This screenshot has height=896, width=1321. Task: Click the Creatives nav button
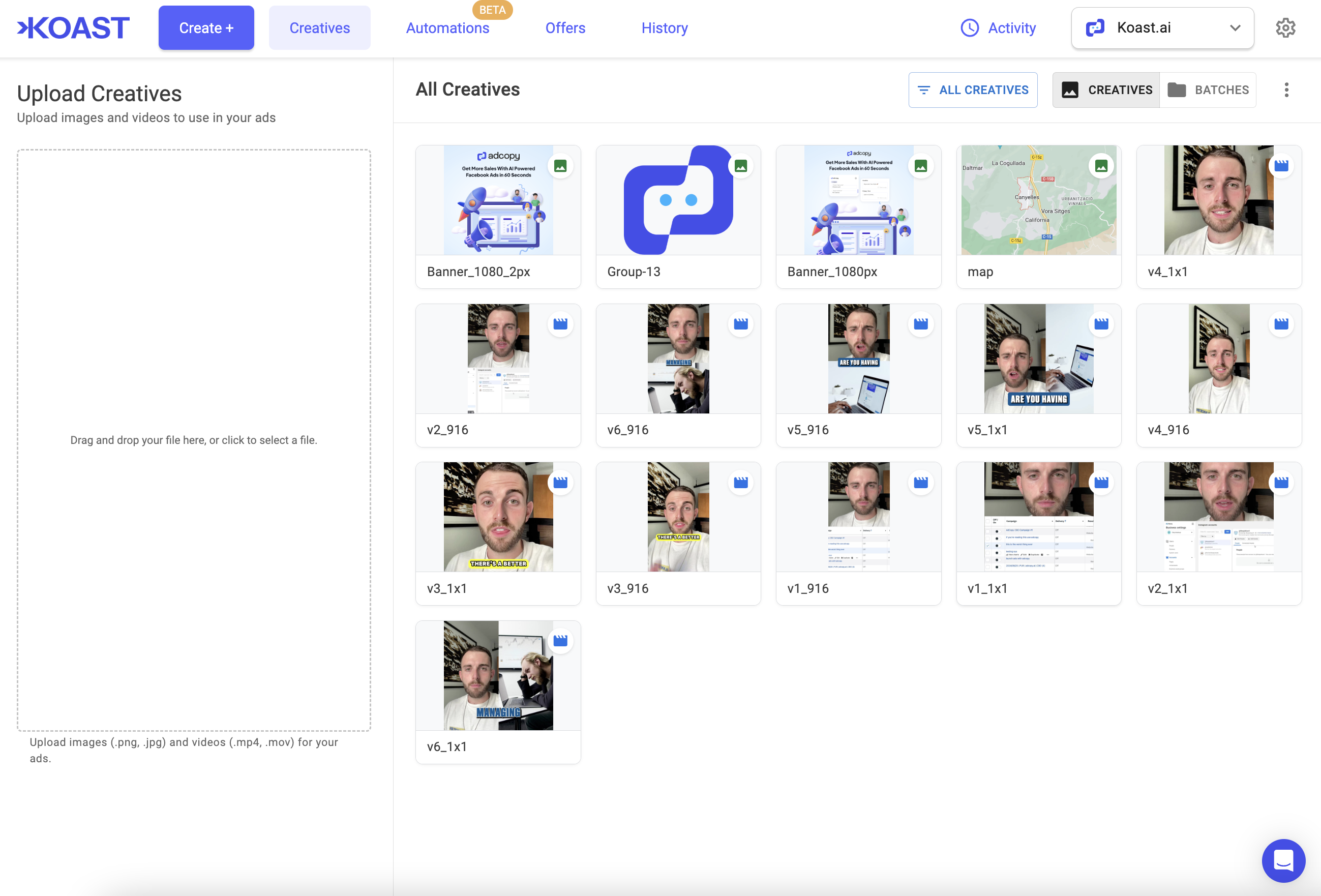coord(319,28)
